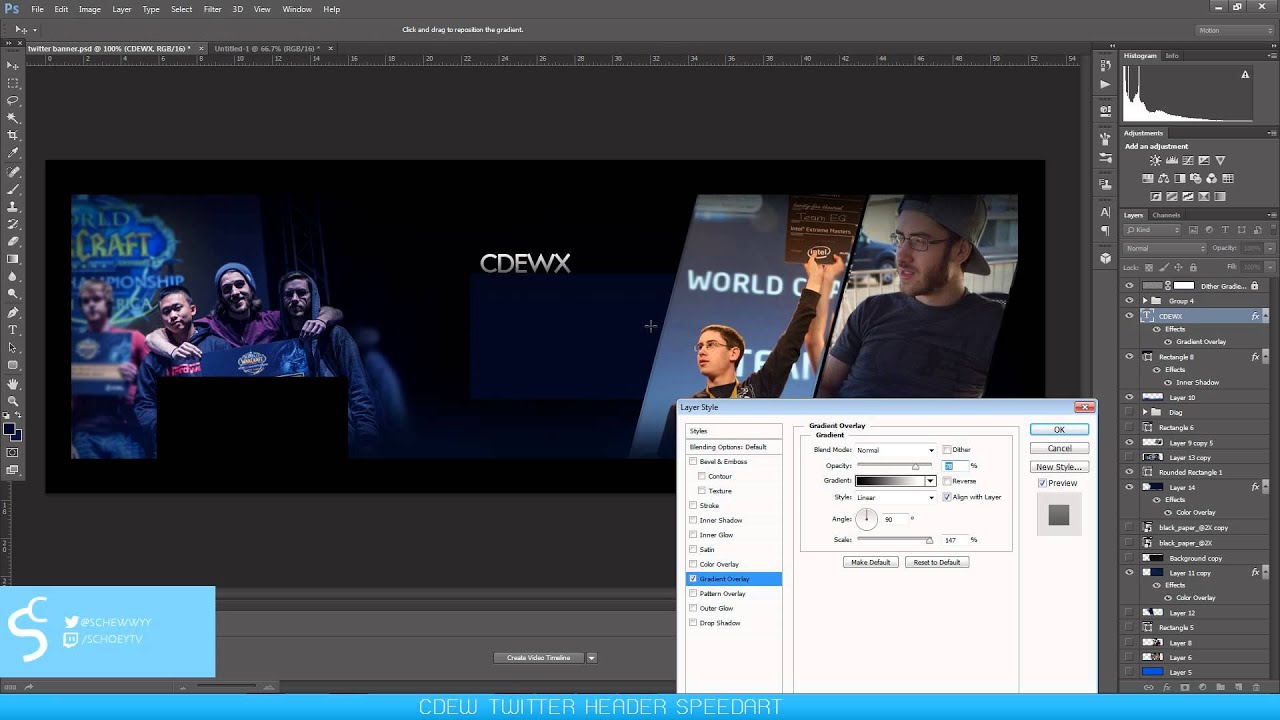The height and width of the screenshot is (720, 1280).
Task: Select the Zoom tool
Action: tap(13, 401)
